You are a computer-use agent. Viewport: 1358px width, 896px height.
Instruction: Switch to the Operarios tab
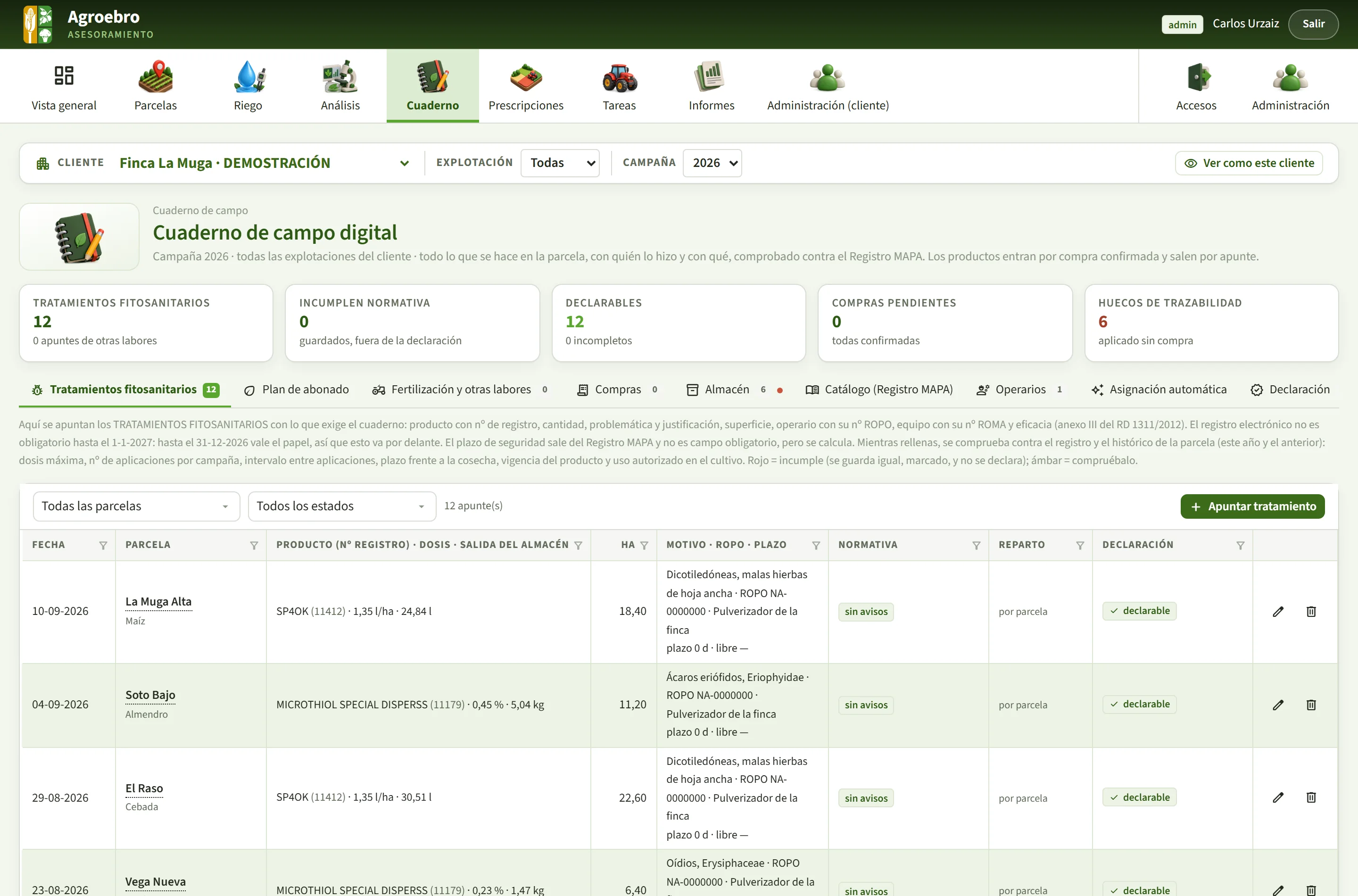[1020, 390]
